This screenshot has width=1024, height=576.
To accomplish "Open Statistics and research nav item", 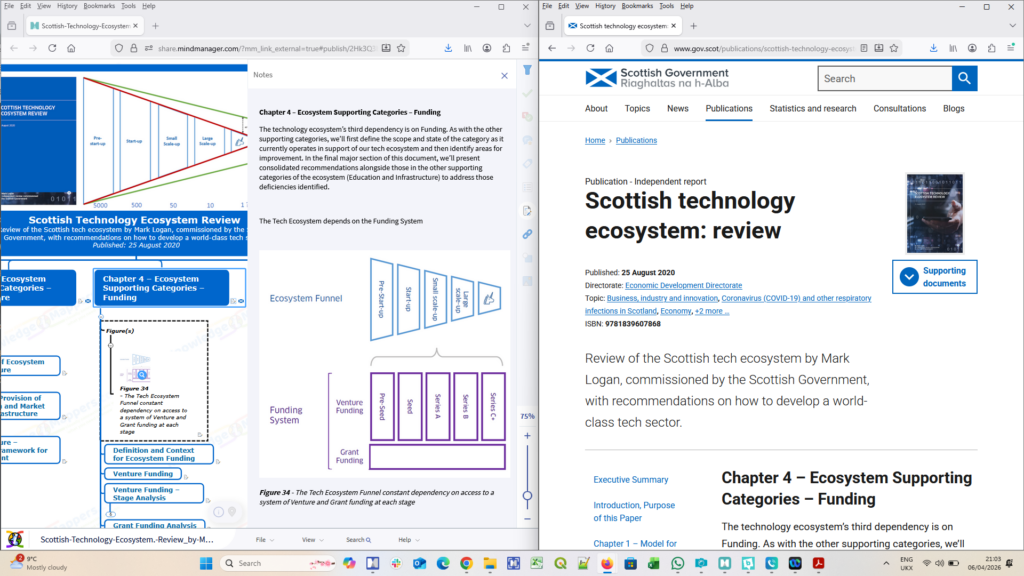I will point(812,108).
